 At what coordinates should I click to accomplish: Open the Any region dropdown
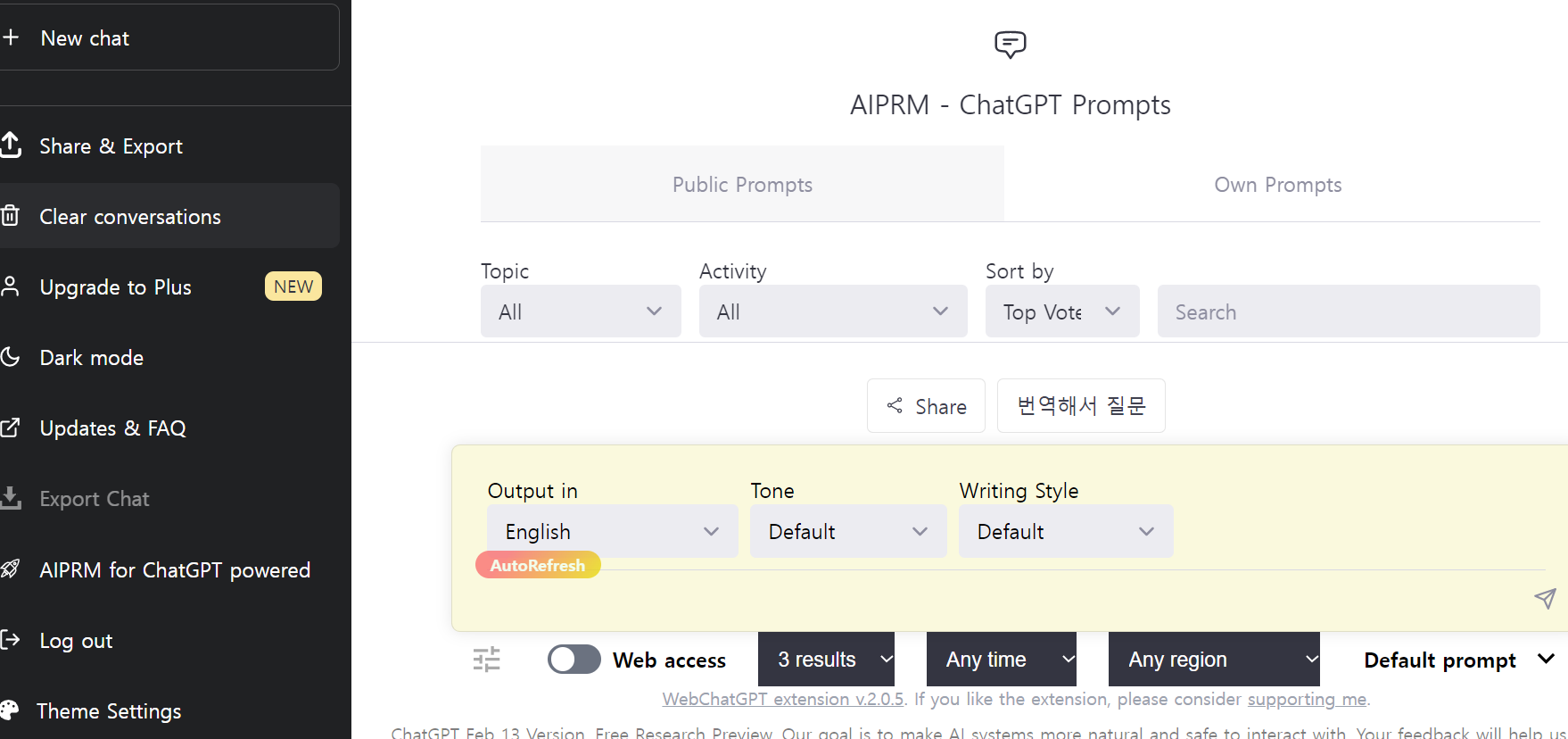point(1214,660)
